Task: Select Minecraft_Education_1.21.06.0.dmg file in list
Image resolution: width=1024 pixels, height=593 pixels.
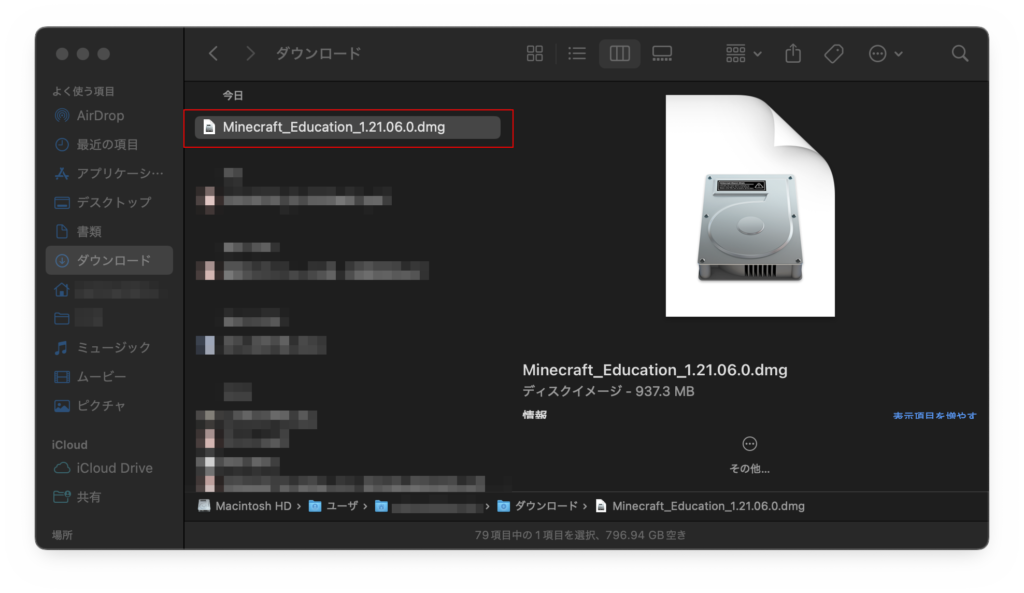Action: pyautogui.click(x=334, y=127)
